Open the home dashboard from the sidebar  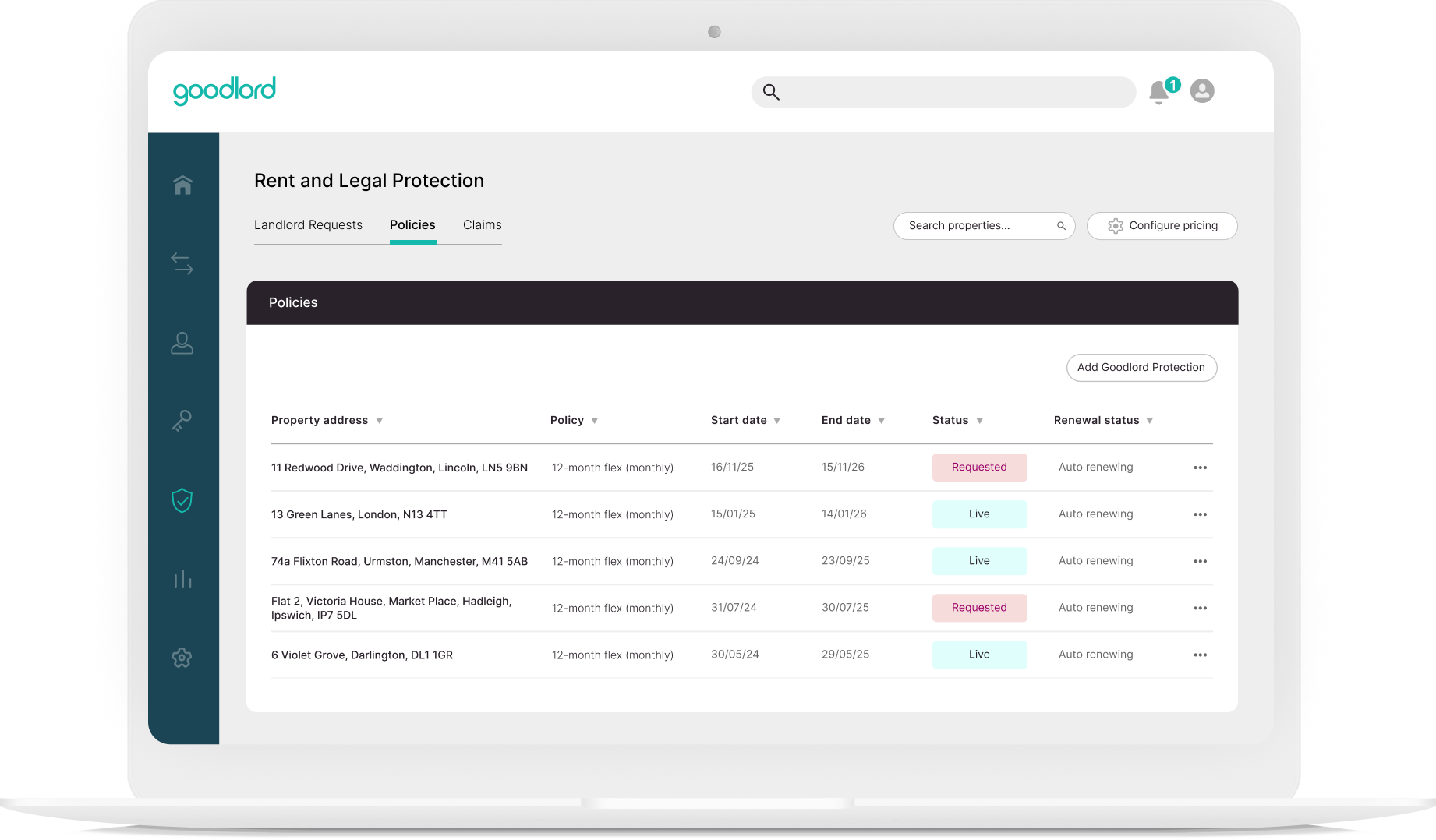coord(182,185)
